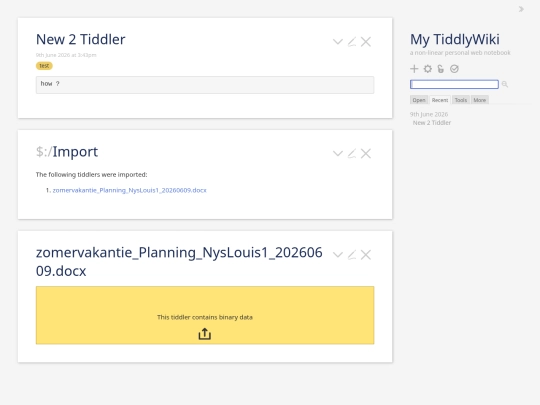Image resolution: width=540 pixels, height=405 pixels.
Task: Switch to the Tools tab
Action: point(461,100)
